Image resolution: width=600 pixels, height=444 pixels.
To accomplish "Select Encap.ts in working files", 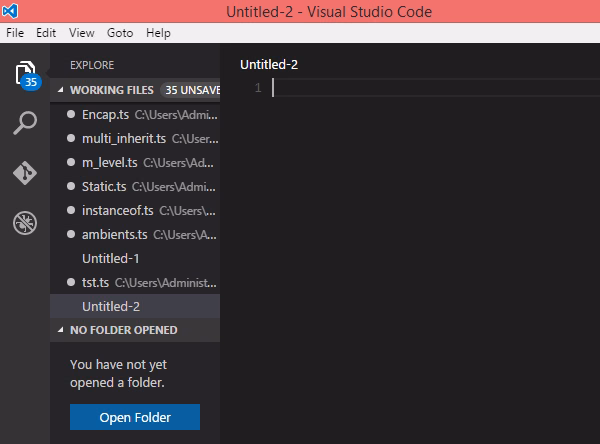I will pyautogui.click(x=135, y=114).
